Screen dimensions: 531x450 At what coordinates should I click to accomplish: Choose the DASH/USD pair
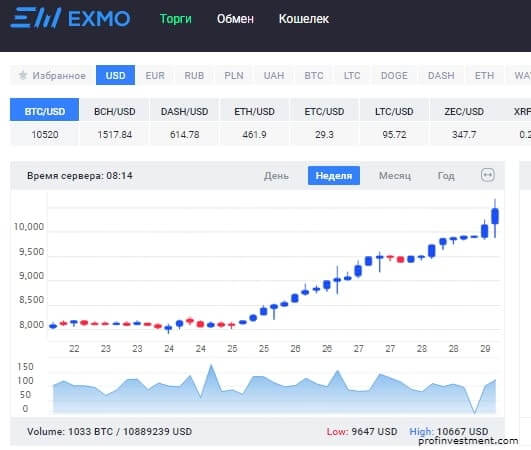pos(185,111)
